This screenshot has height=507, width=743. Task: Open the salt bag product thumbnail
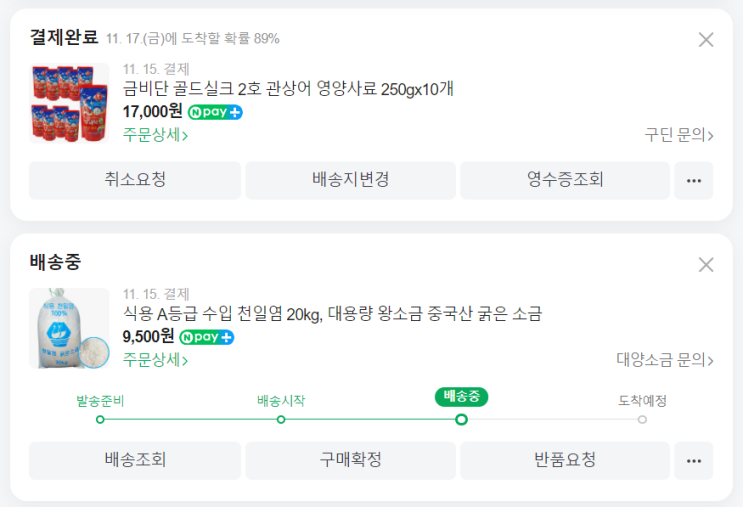coord(69,329)
